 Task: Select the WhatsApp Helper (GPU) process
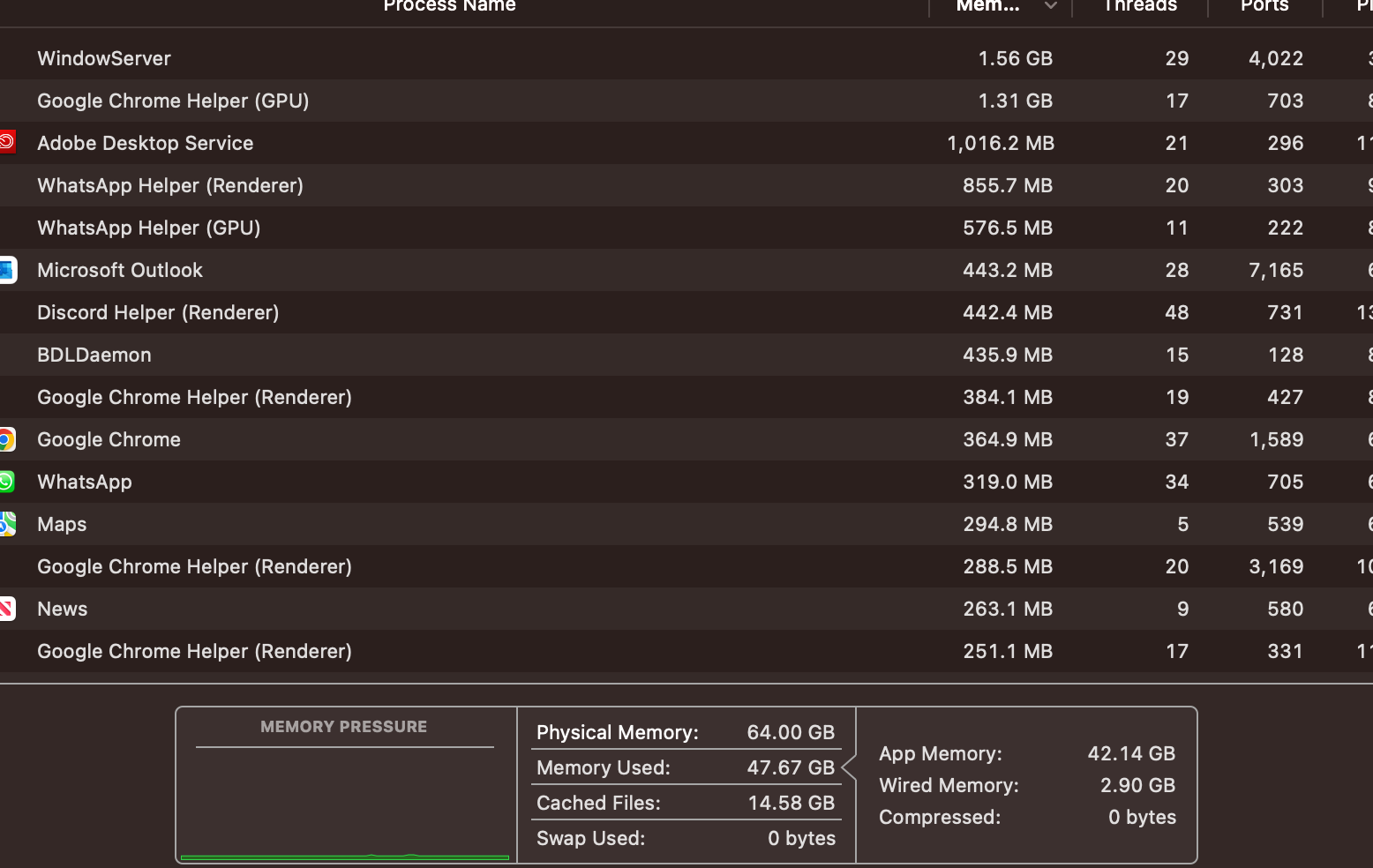(x=148, y=228)
